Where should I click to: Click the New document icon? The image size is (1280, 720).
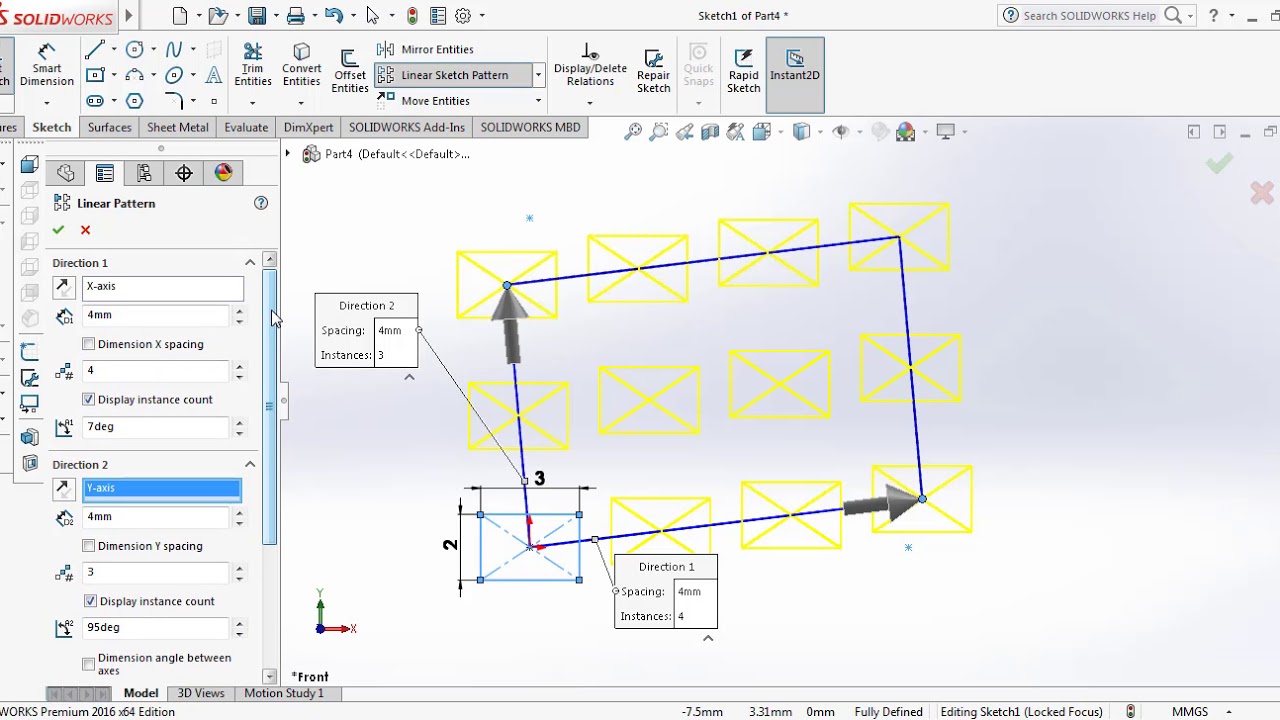tap(180, 15)
